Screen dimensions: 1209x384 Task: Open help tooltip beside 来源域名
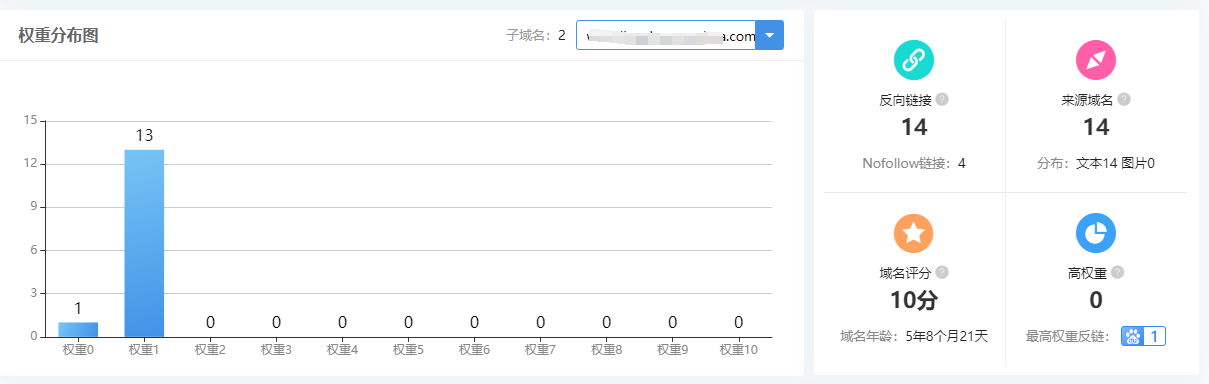coord(1124,99)
